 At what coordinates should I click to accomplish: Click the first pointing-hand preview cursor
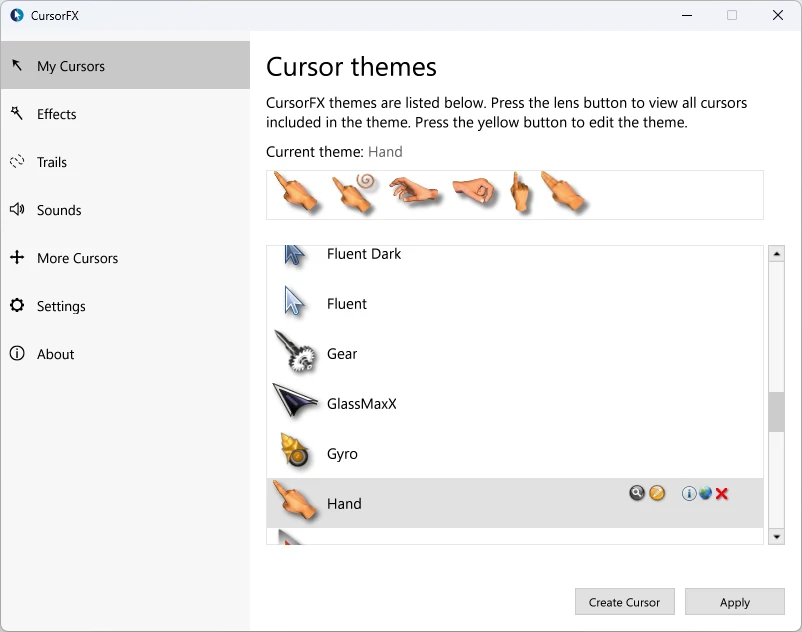click(297, 192)
